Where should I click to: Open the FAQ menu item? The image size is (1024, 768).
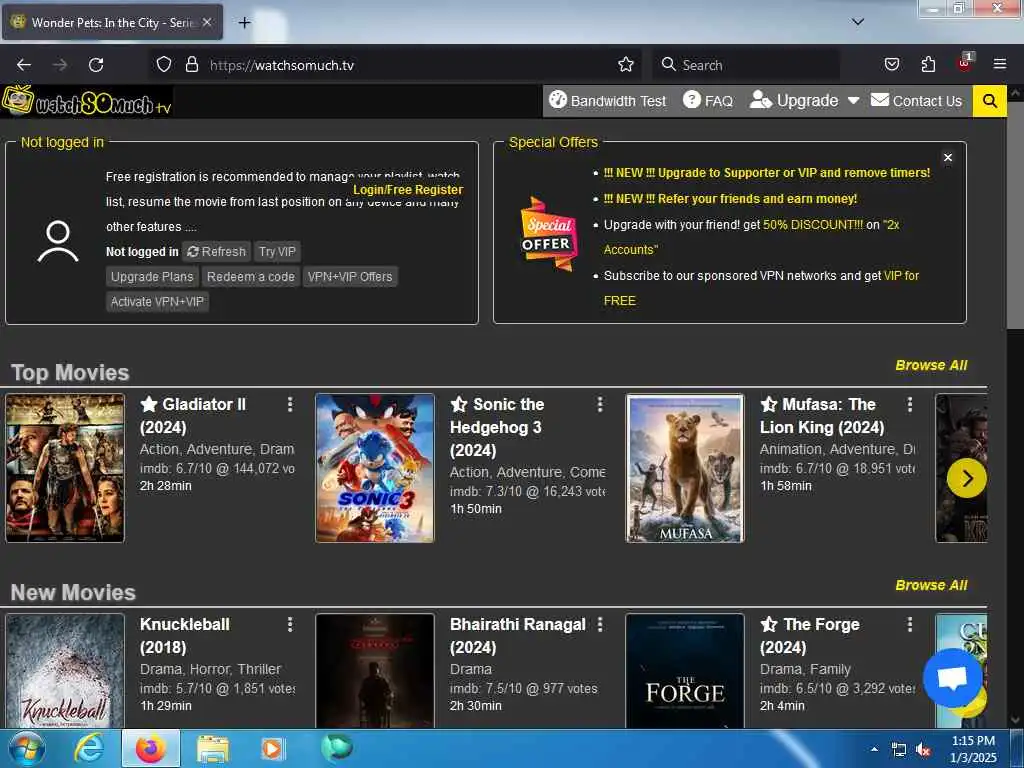click(x=708, y=101)
